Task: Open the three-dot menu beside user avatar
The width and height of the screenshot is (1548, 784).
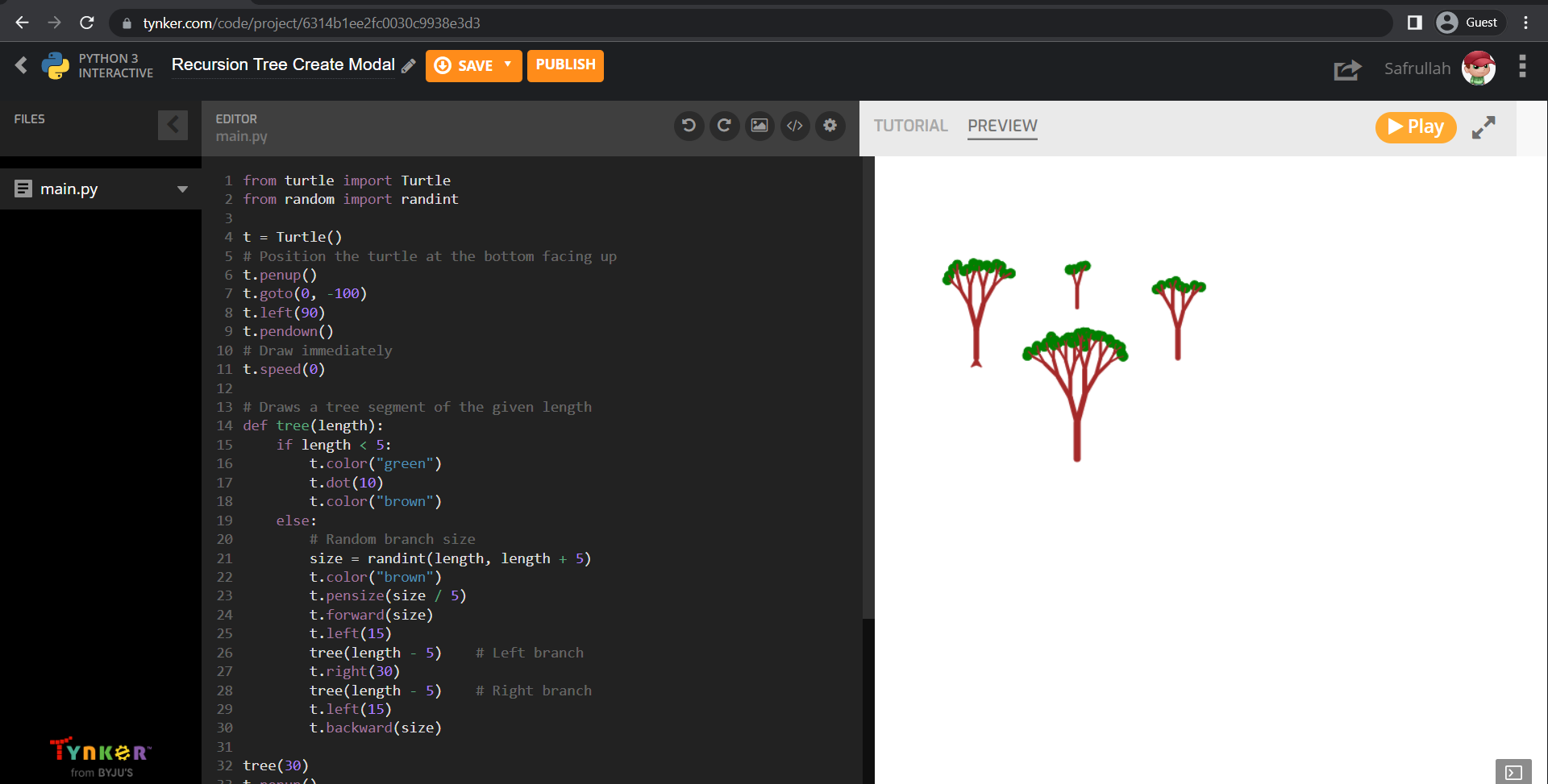Action: pos(1522,67)
